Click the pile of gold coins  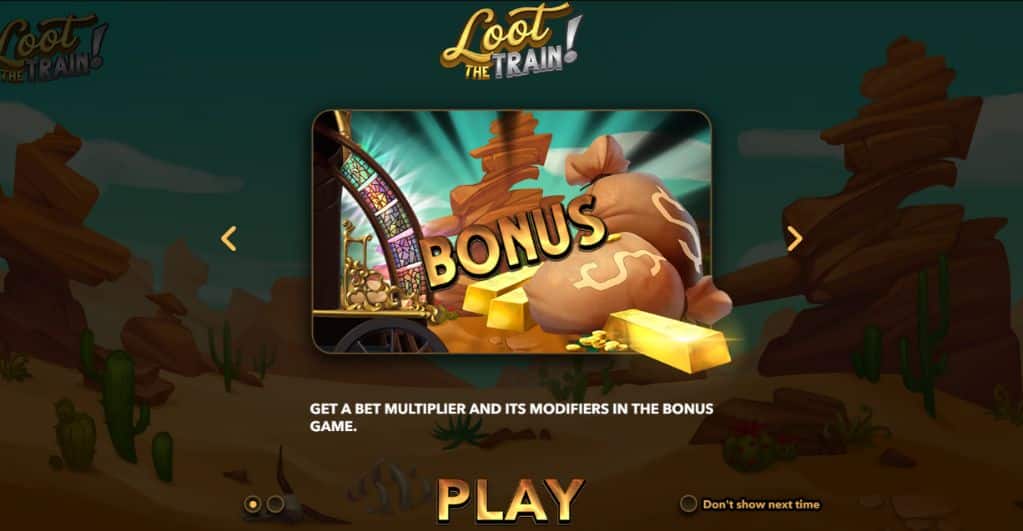597,342
